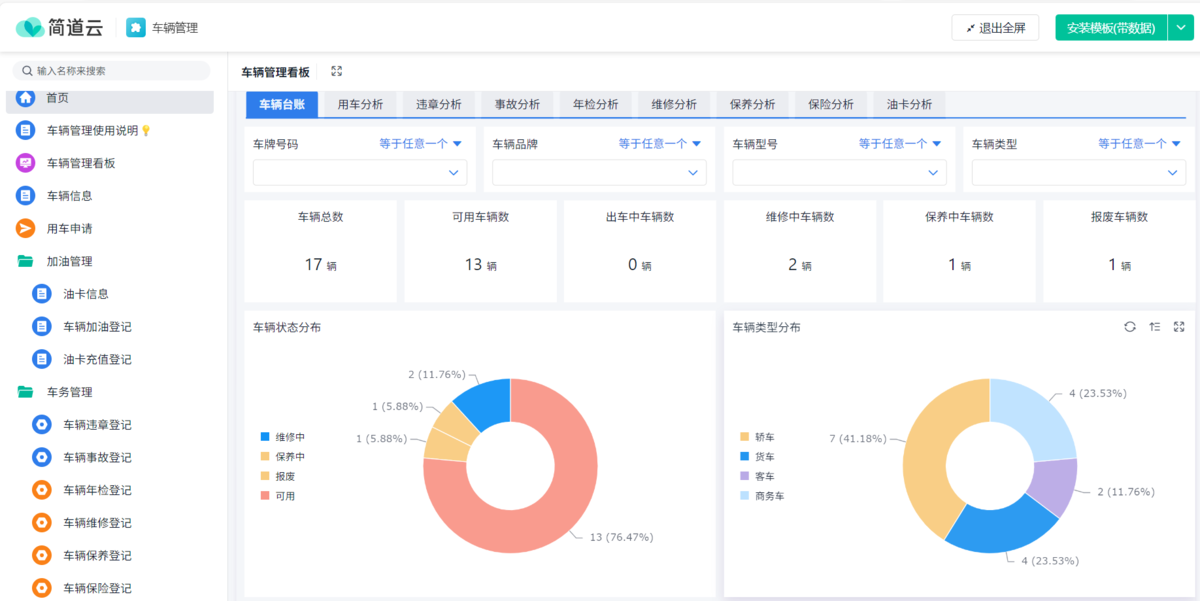Open 等于任意一个 condition for 车辆品牌

point(660,144)
